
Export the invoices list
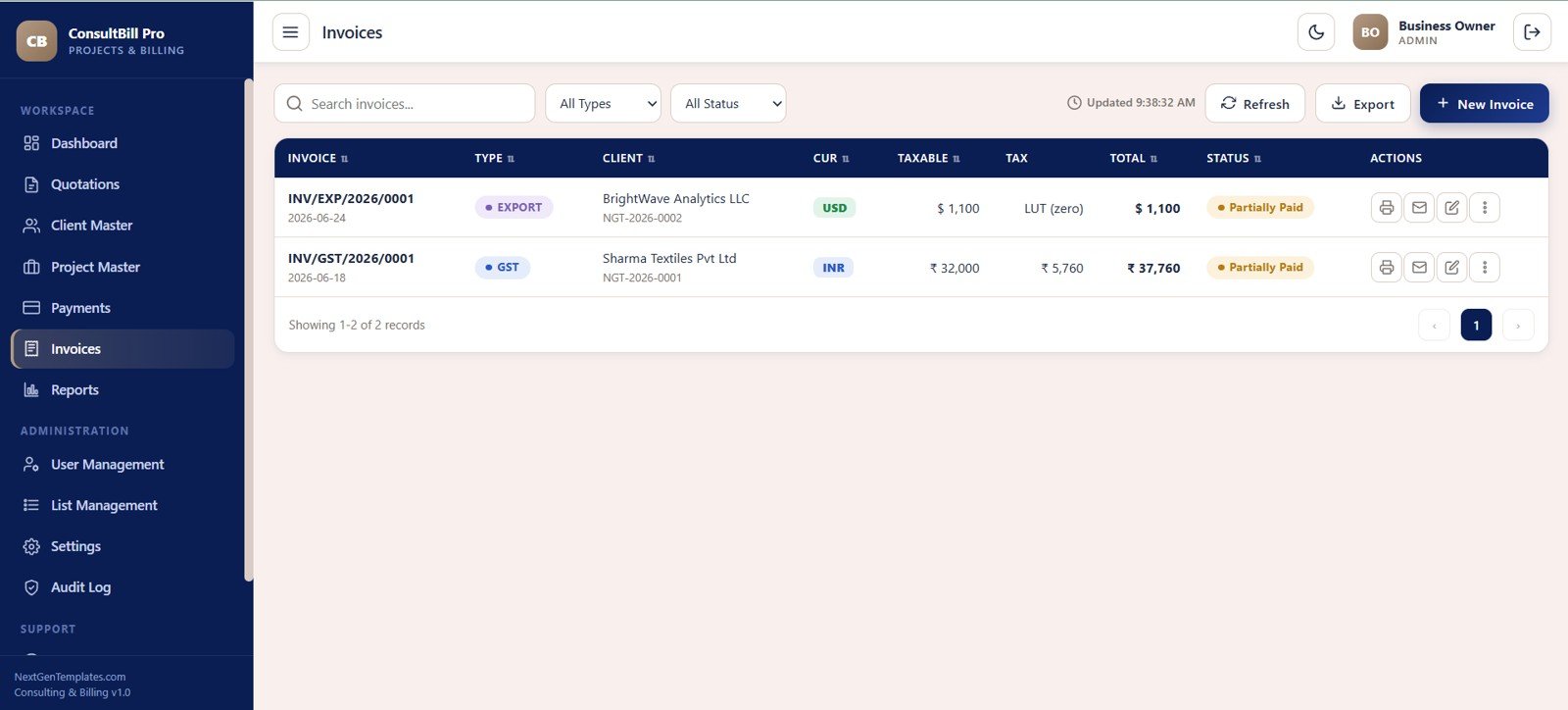tap(1362, 103)
